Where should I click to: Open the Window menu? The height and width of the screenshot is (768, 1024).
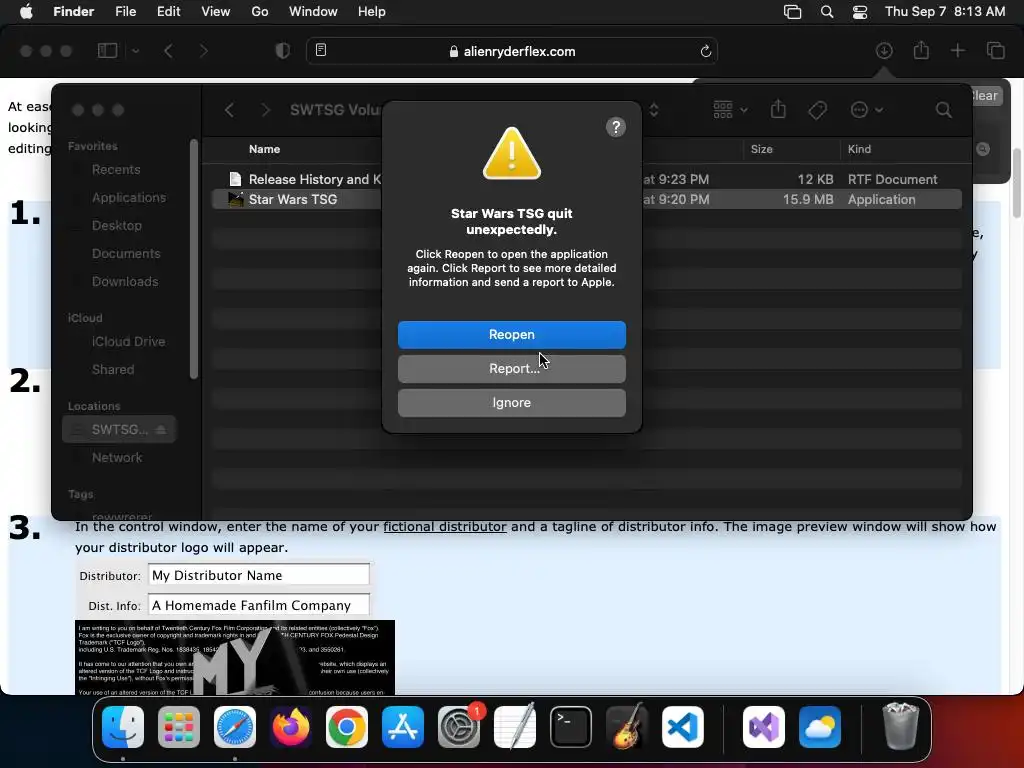313,12
